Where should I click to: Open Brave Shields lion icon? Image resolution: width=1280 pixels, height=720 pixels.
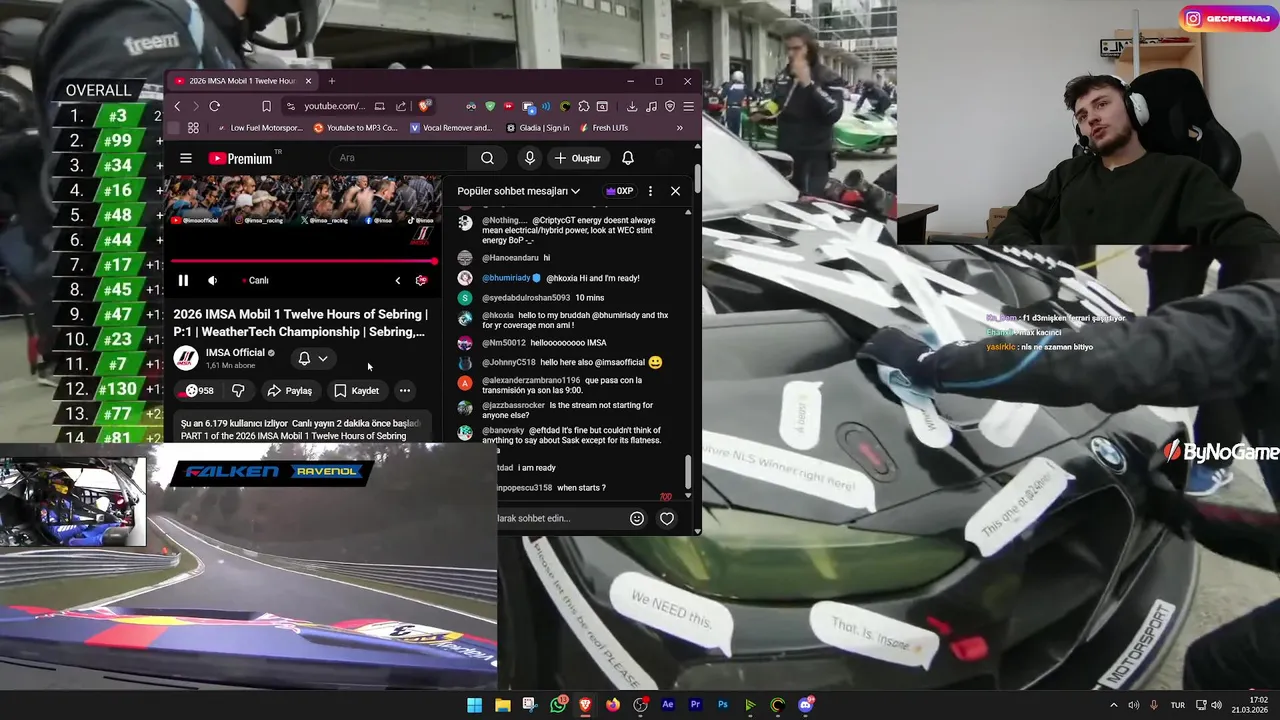(x=425, y=106)
